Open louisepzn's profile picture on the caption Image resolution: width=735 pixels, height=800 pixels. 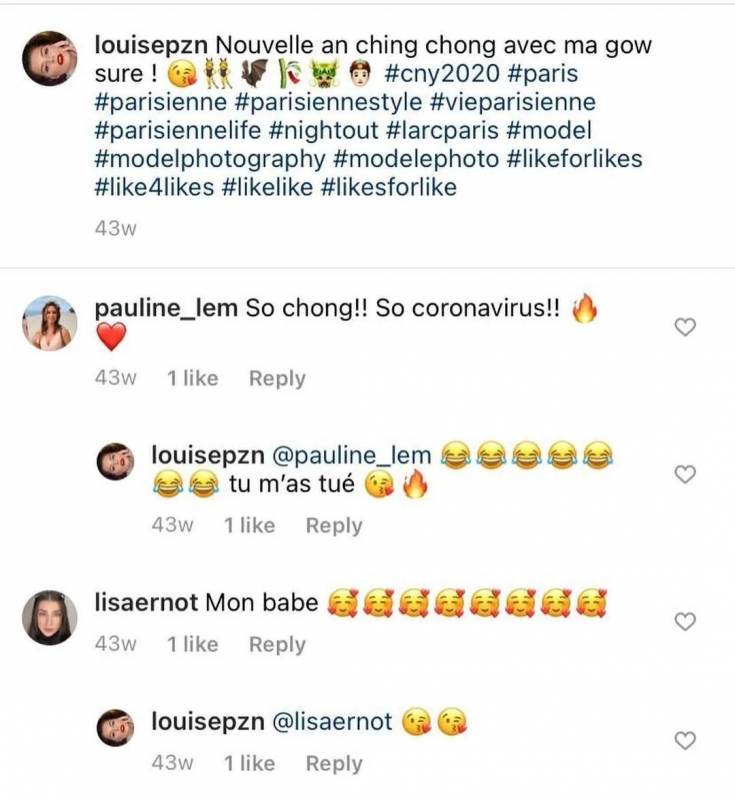coord(48,58)
